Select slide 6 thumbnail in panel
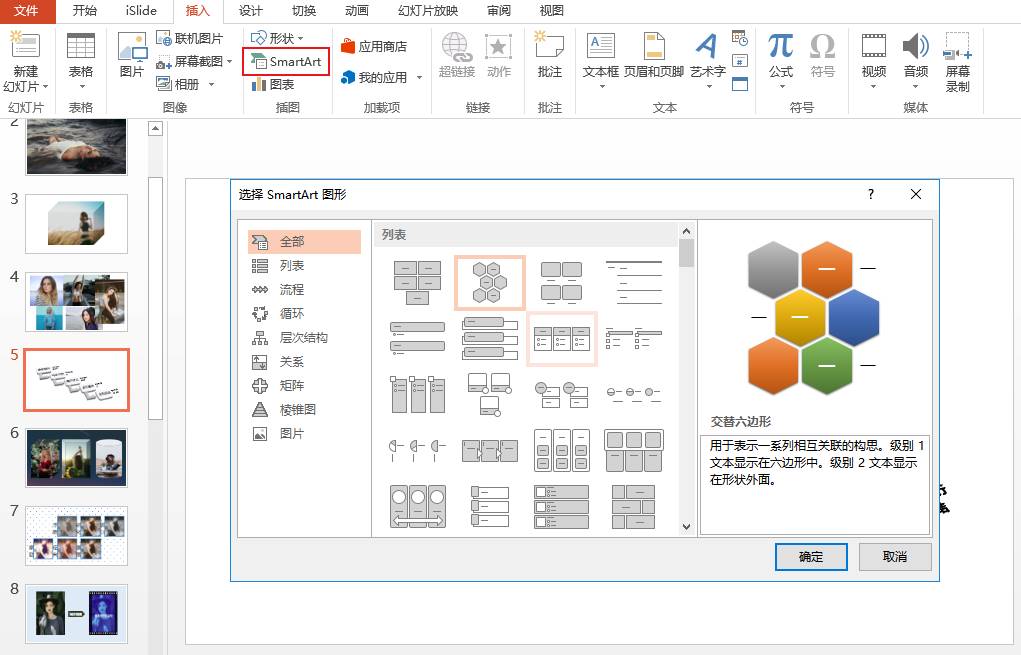The height and width of the screenshot is (655, 1021). pyautogui.click(x=76, y=457)
